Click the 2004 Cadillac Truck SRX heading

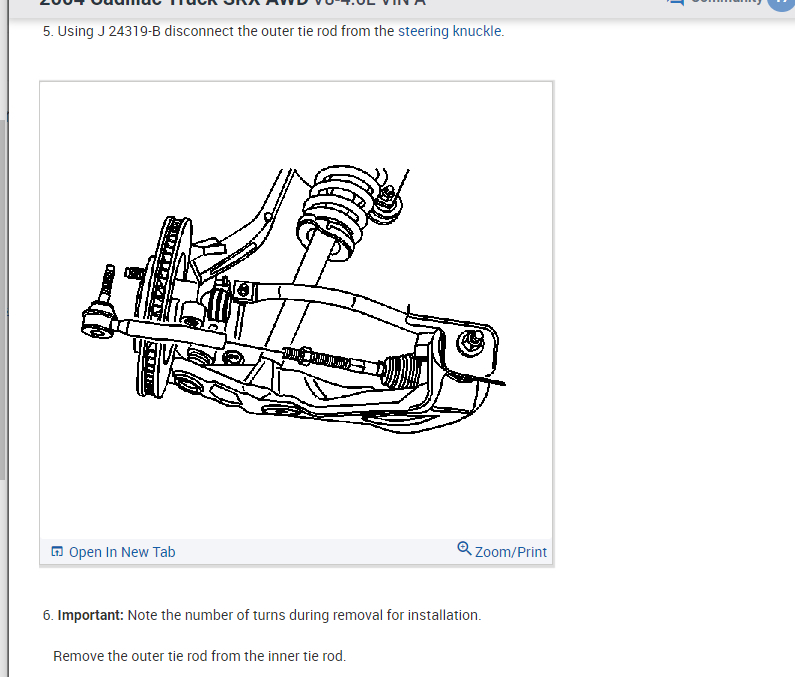click(x=232, y=3)
